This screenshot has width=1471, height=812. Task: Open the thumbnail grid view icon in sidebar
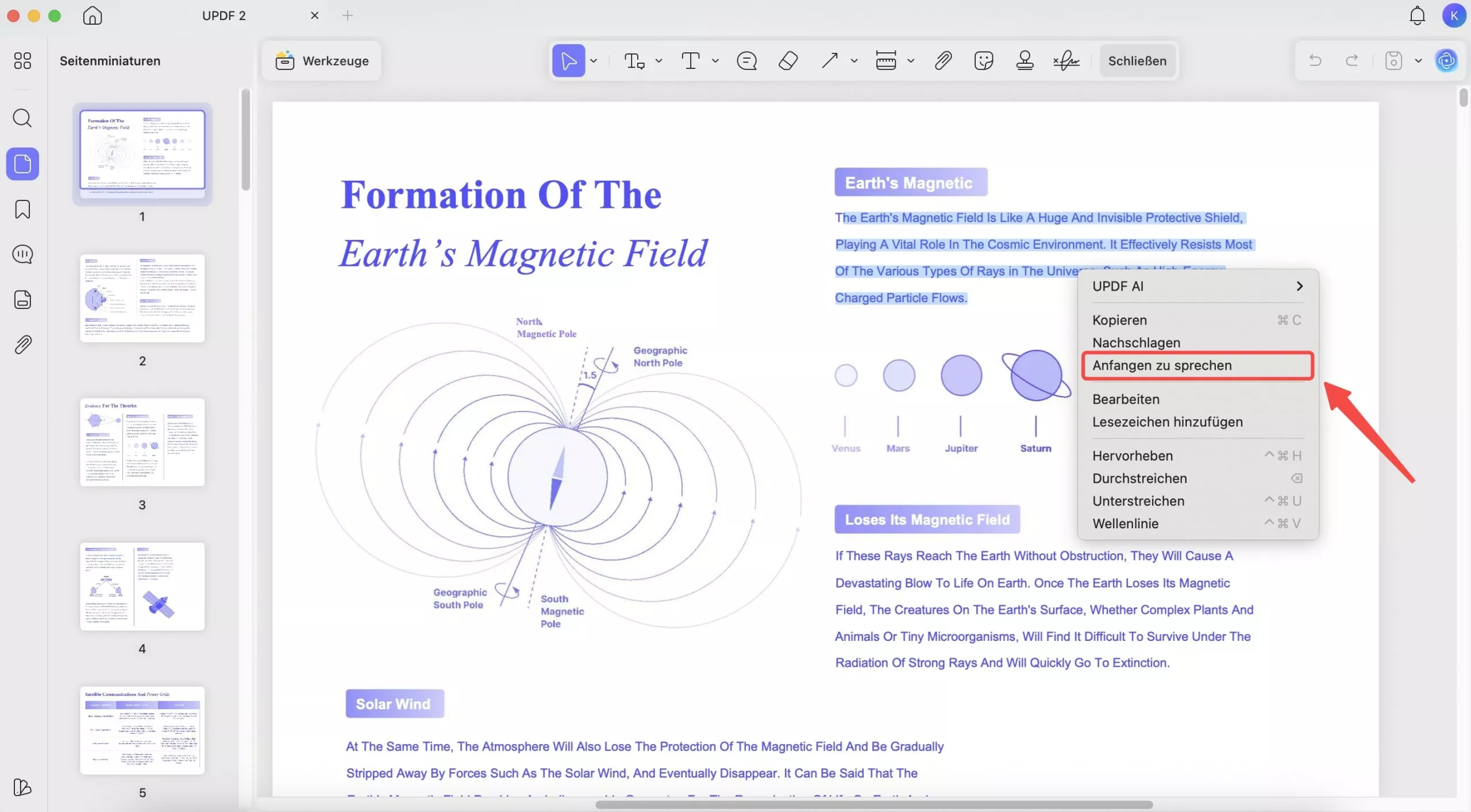pyautogui.click(x=22, y=60)
